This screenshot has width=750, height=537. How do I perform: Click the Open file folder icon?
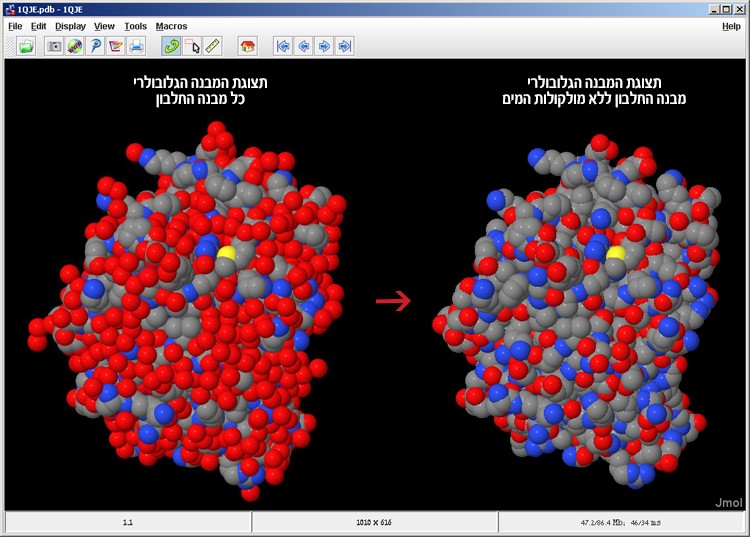27,46
